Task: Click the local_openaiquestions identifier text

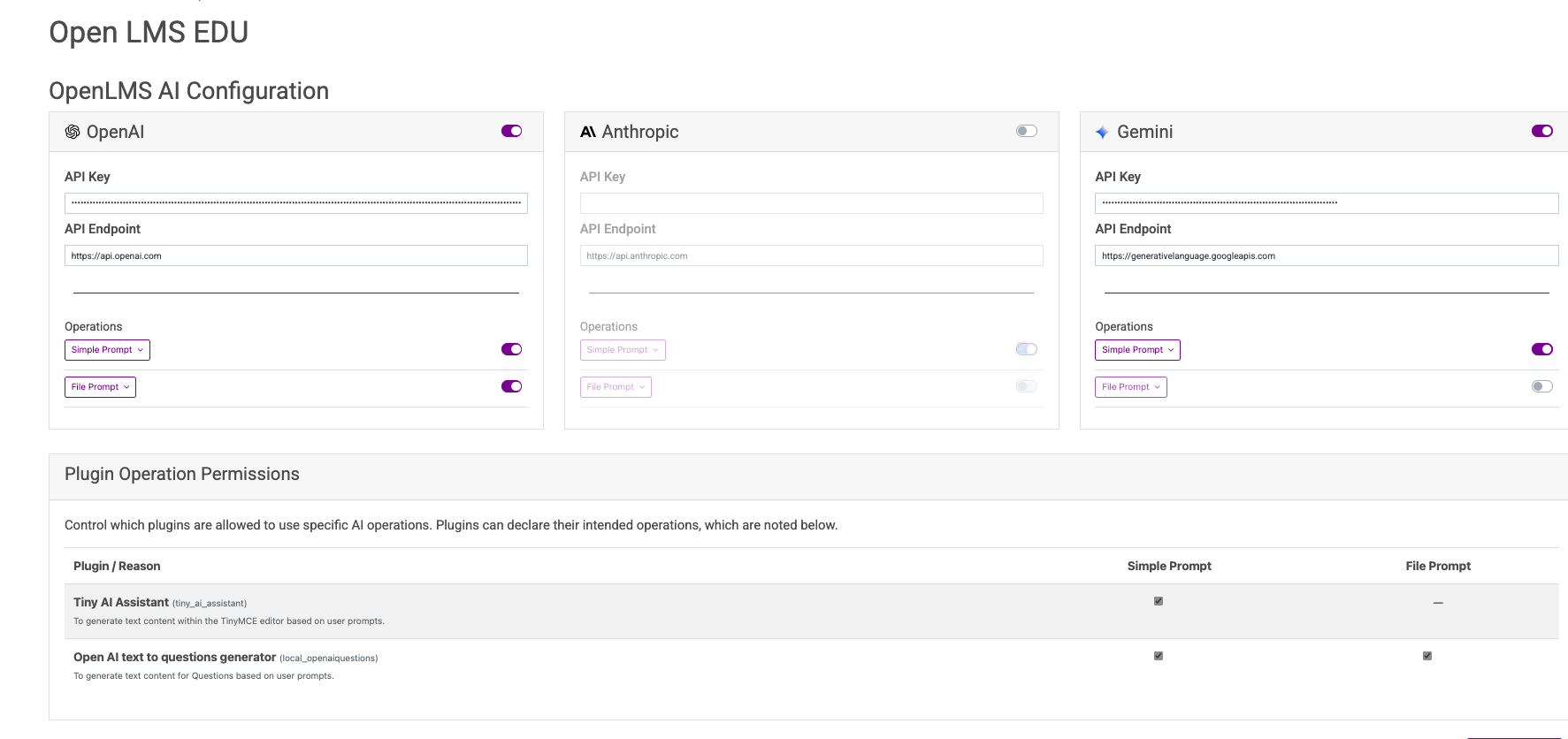Action: pos(329,658)
